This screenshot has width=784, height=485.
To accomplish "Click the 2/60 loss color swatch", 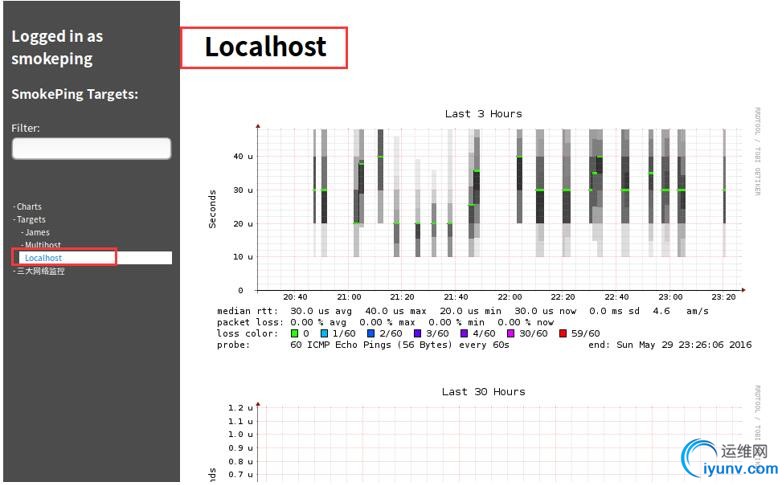I will 371,334.
